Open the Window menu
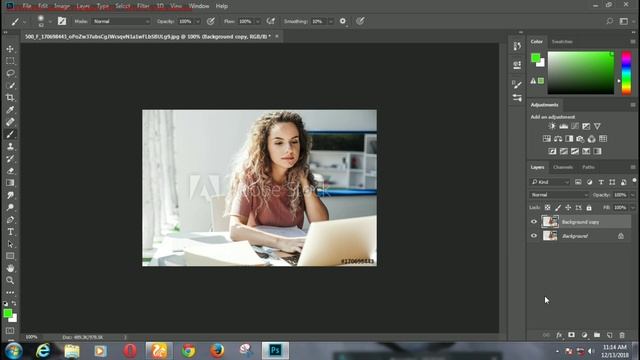 coord(199,6)
